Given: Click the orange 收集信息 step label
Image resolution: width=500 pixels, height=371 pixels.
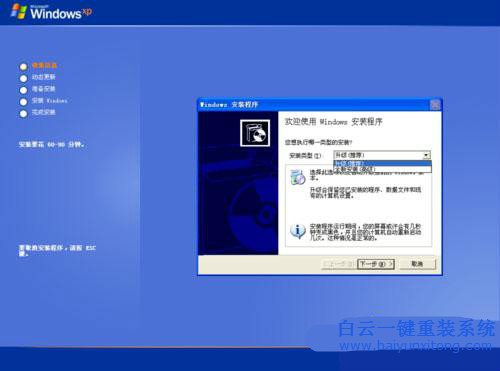Looking at the screenshot, I should [x=44, y=65].
